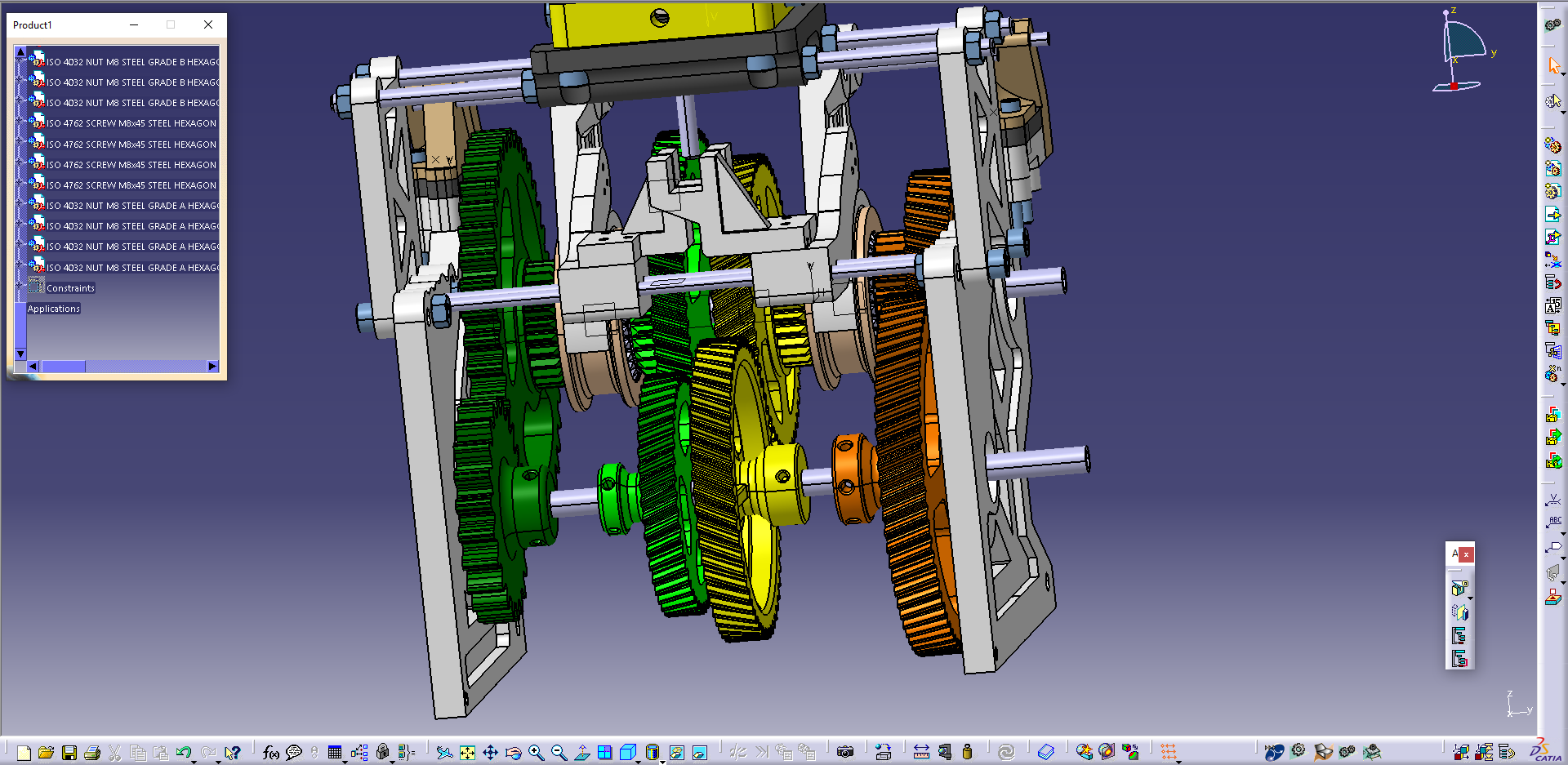Screen dimensions: 1568x765
Task: Open the Formula f(x) tool
Action: click(270, 753)
